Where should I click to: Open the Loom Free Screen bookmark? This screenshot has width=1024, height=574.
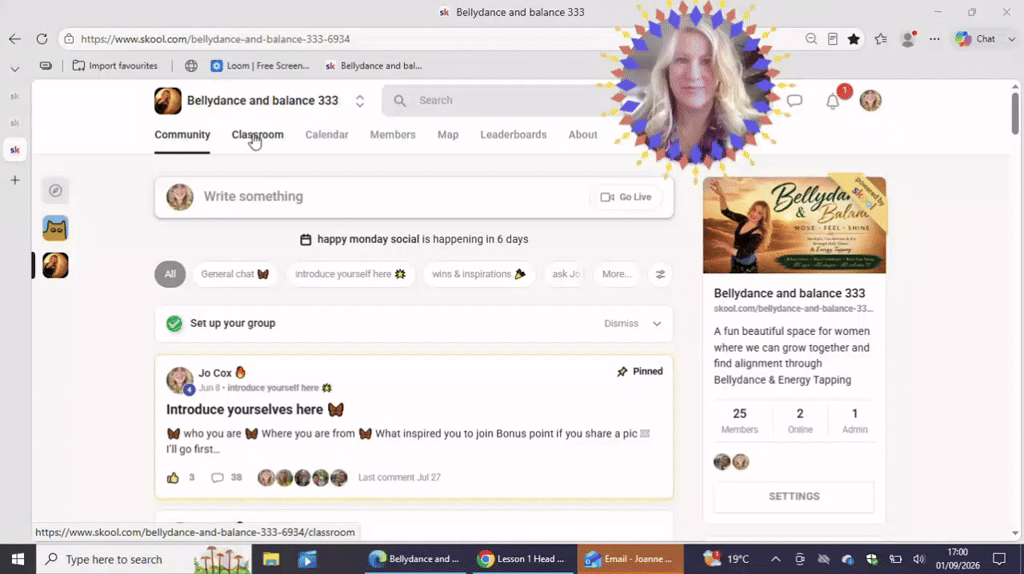pos(260,66)
